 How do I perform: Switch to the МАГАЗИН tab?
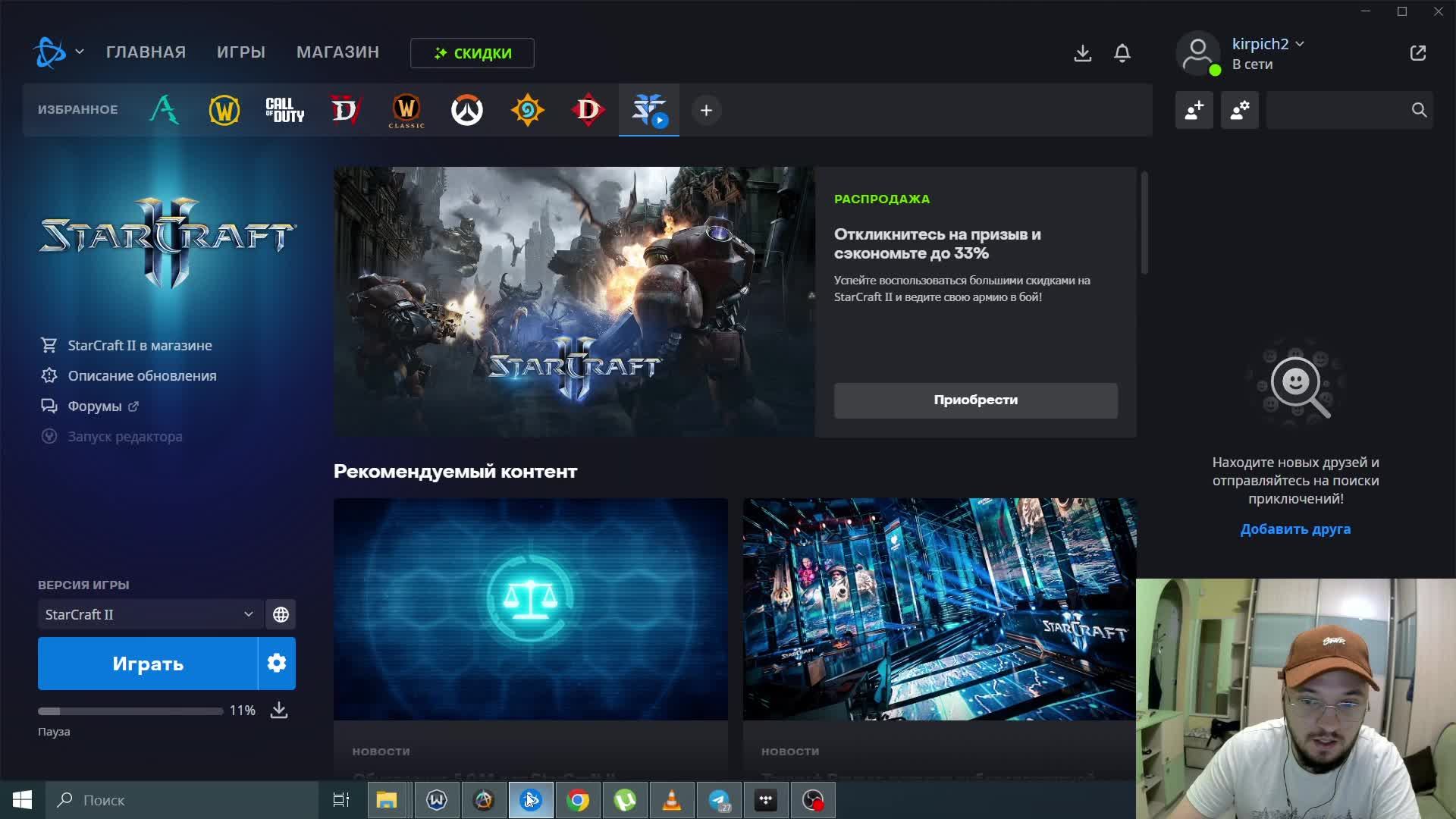pos(337,52)
